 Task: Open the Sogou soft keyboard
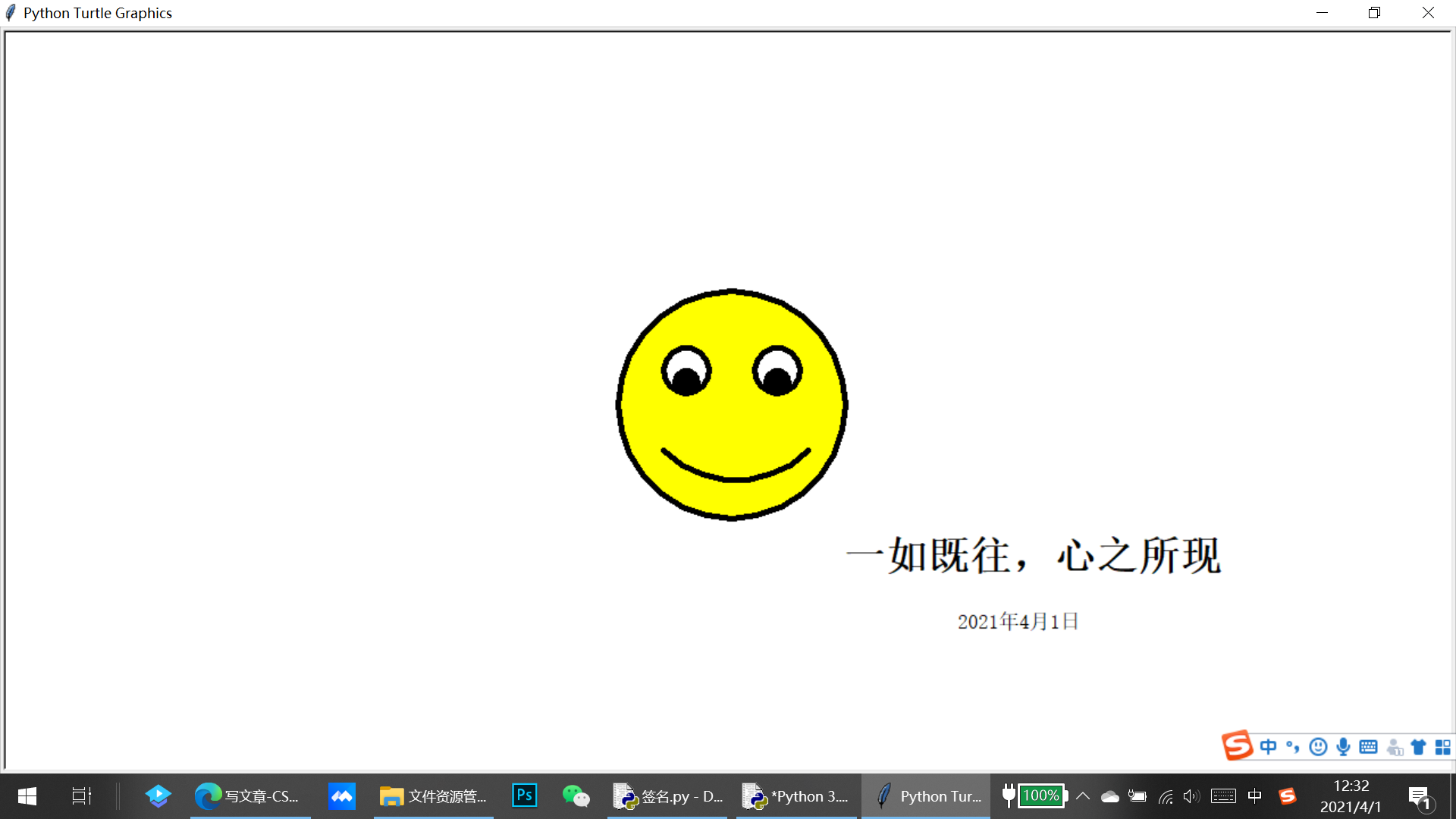pos(1368,746)
